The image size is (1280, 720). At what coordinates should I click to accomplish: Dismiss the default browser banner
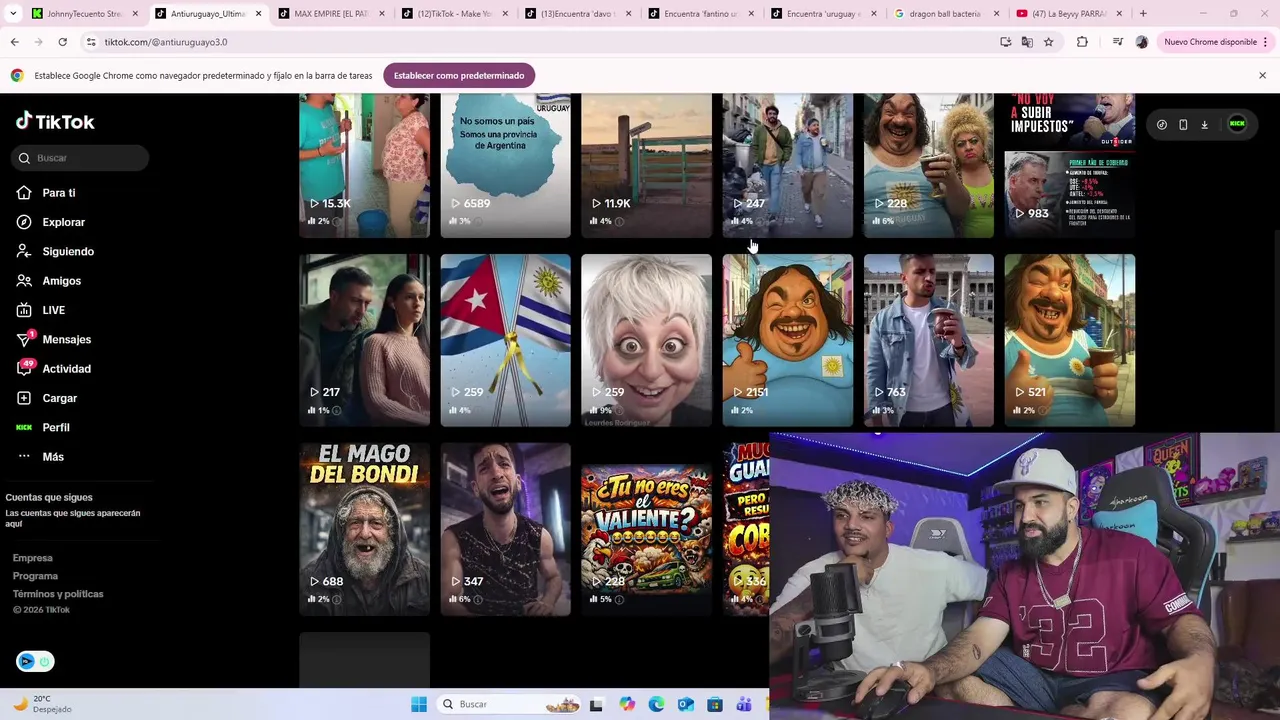1262,75
